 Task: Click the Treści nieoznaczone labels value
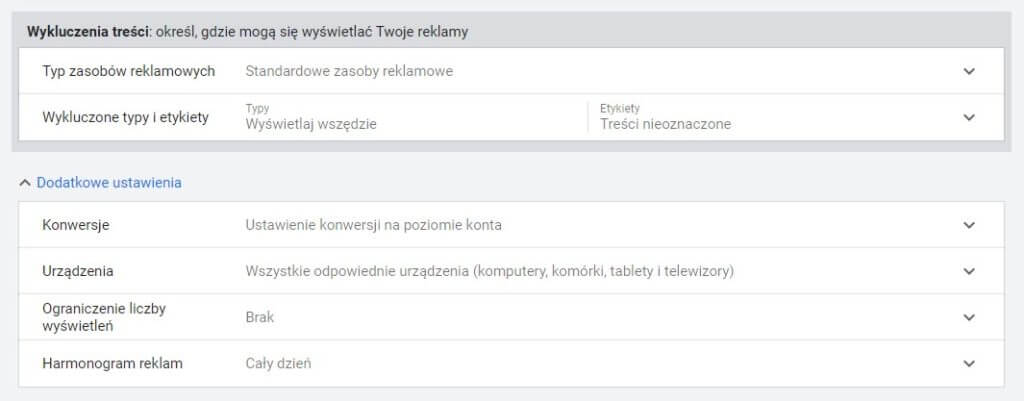[665, 125]
